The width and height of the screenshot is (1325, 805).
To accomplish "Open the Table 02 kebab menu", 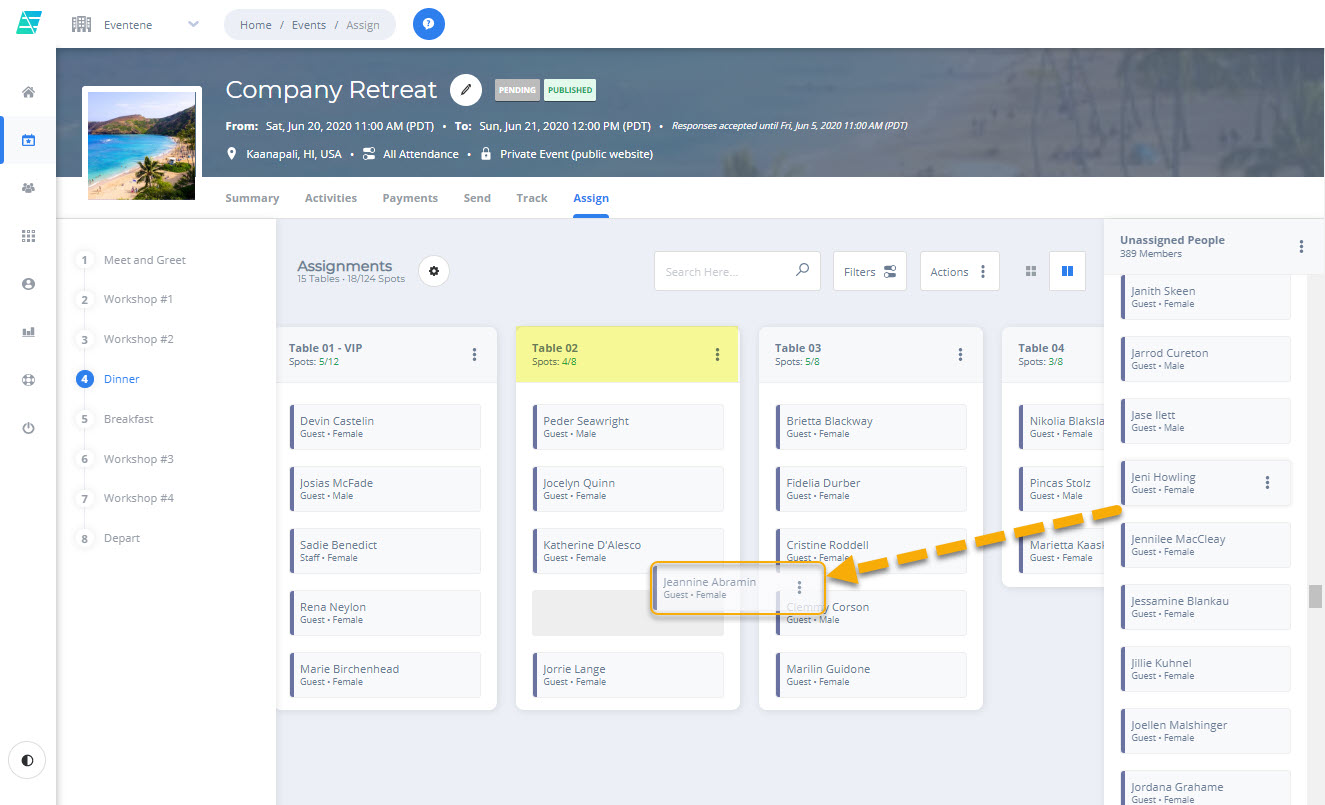I will click(x=716, y=354).
